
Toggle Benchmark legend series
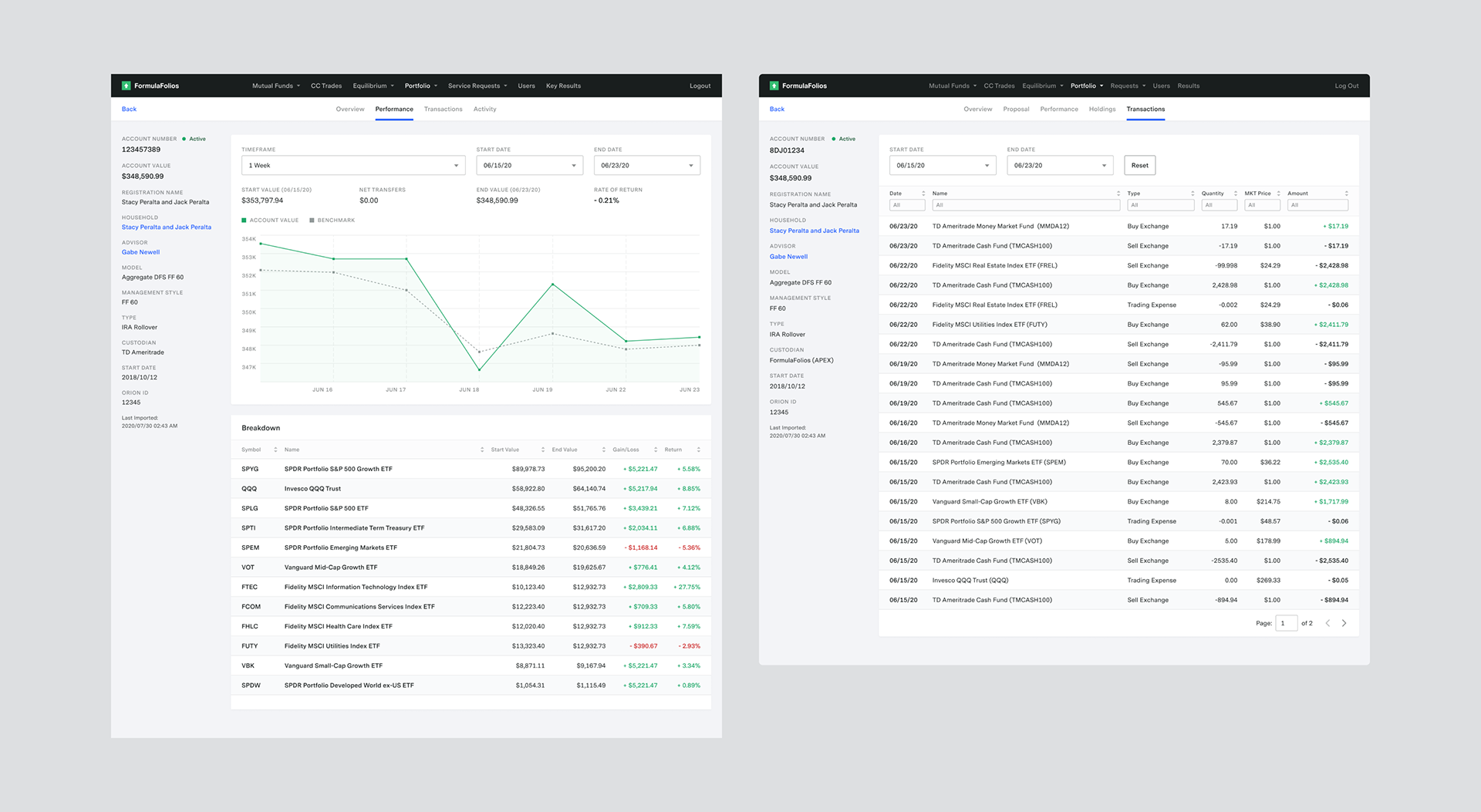point(332,221)
